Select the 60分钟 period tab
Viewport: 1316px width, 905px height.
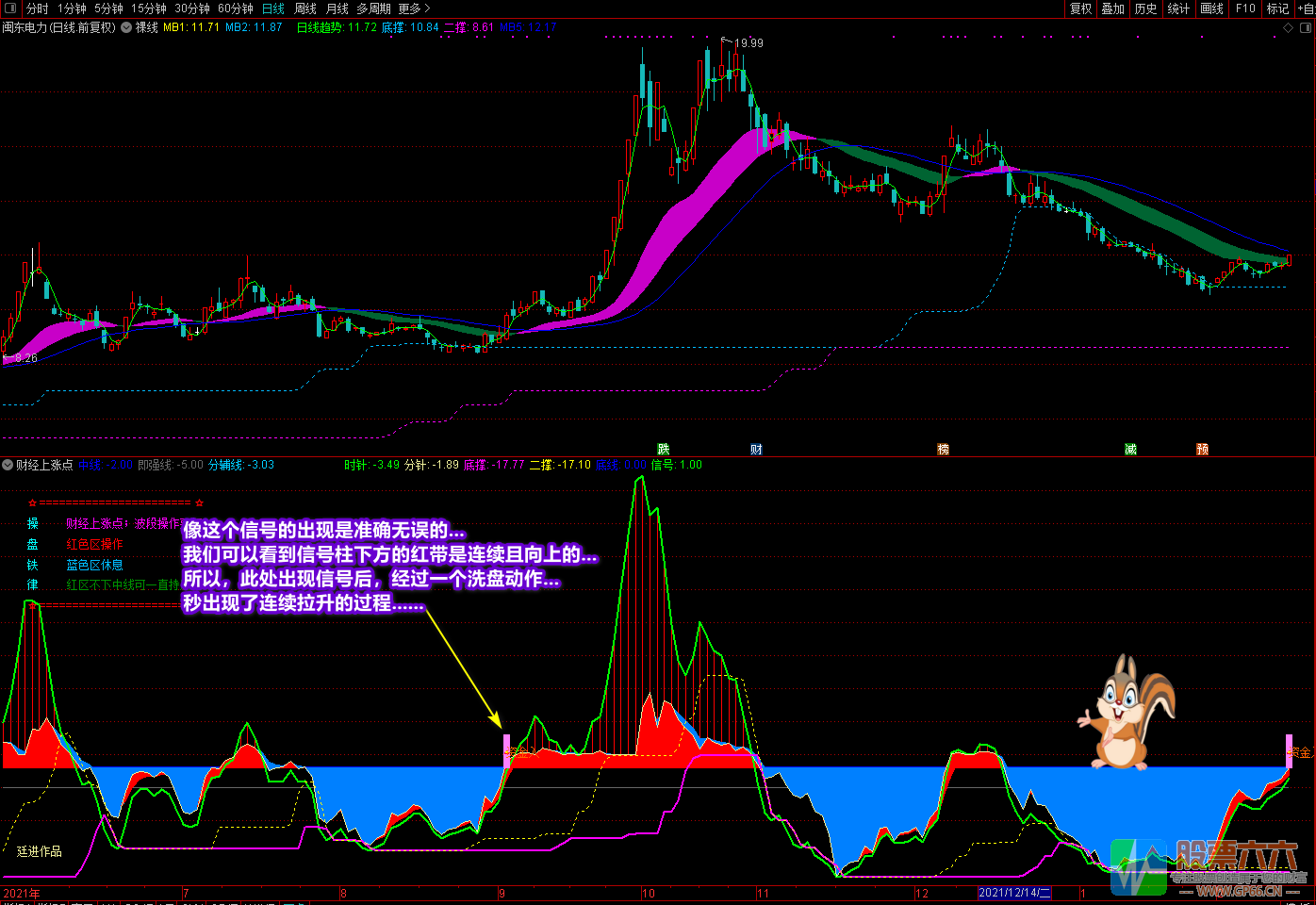pos(236,8)
